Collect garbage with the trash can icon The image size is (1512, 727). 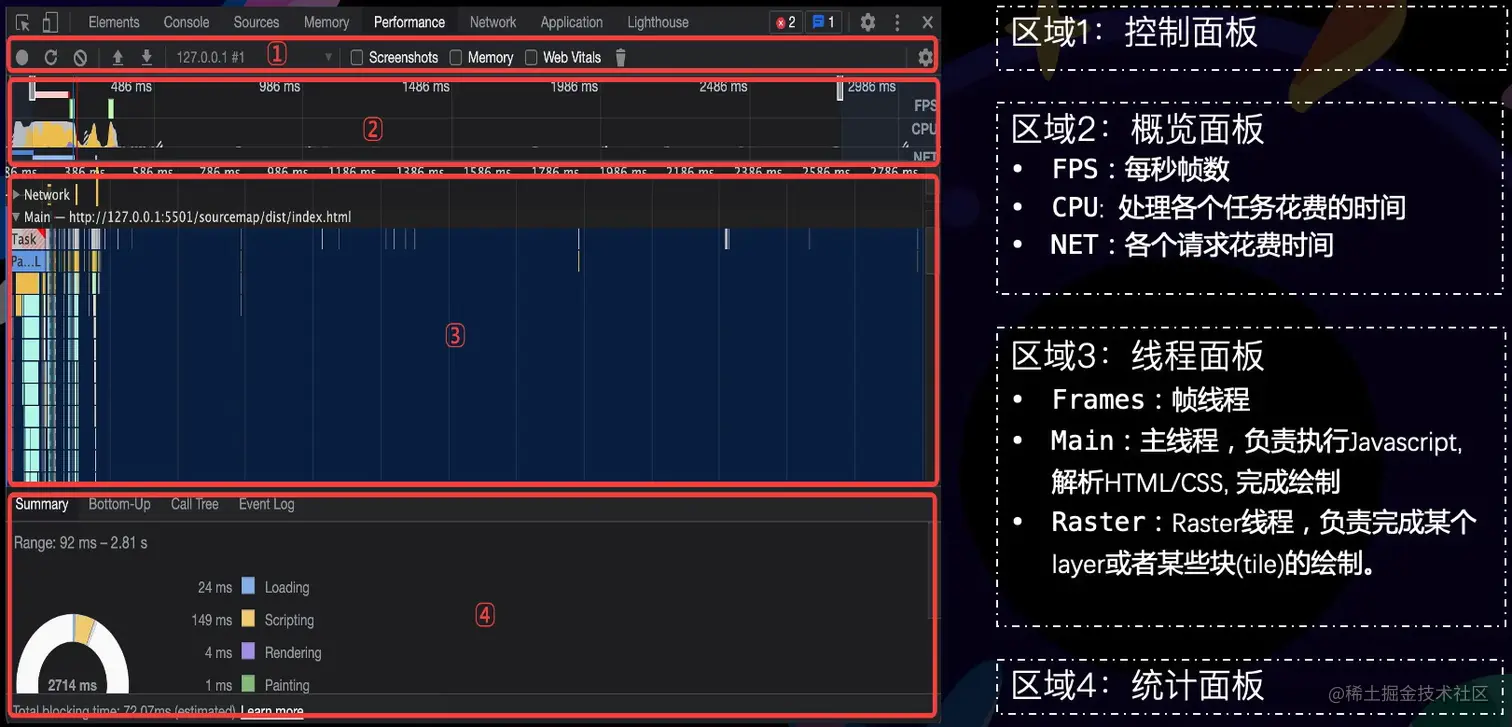(x=620, y=57)
